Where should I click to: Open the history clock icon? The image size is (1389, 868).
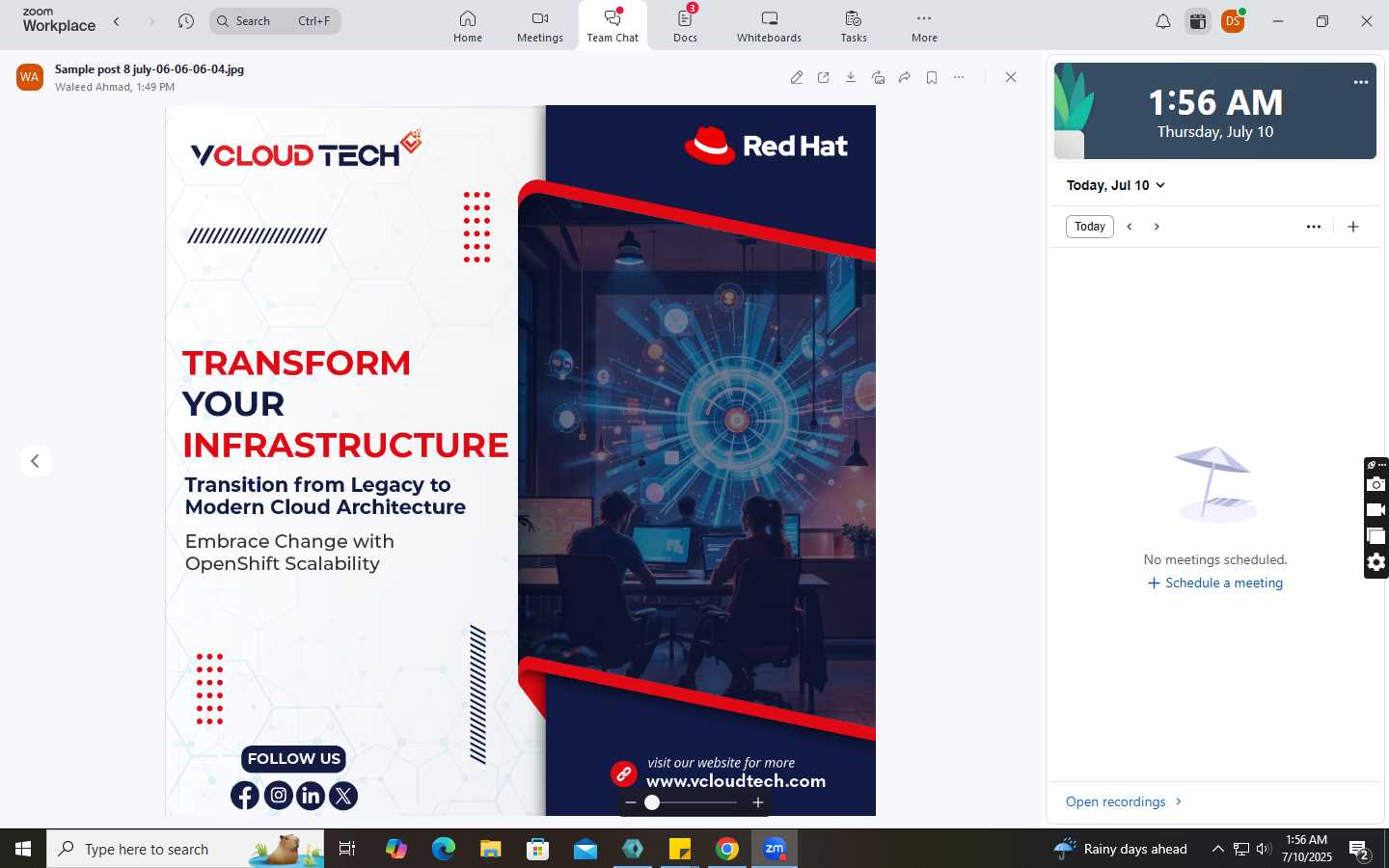coord(186,21)
